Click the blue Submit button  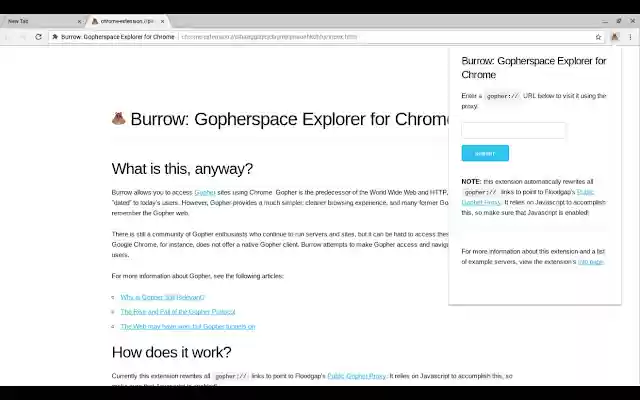[x=485, y=153]
